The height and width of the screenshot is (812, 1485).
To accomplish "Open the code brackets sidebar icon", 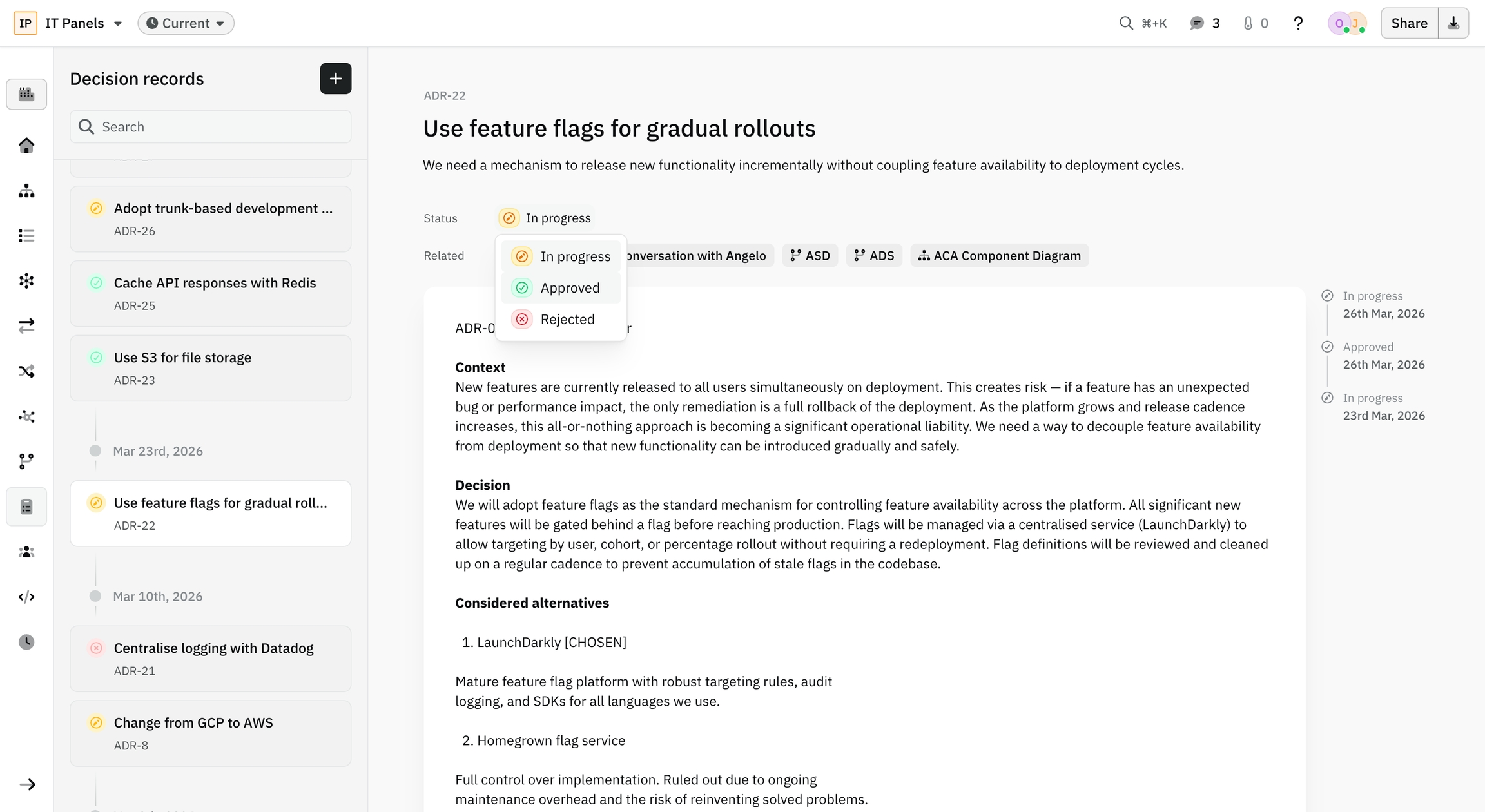I will [x=26, y=597].
